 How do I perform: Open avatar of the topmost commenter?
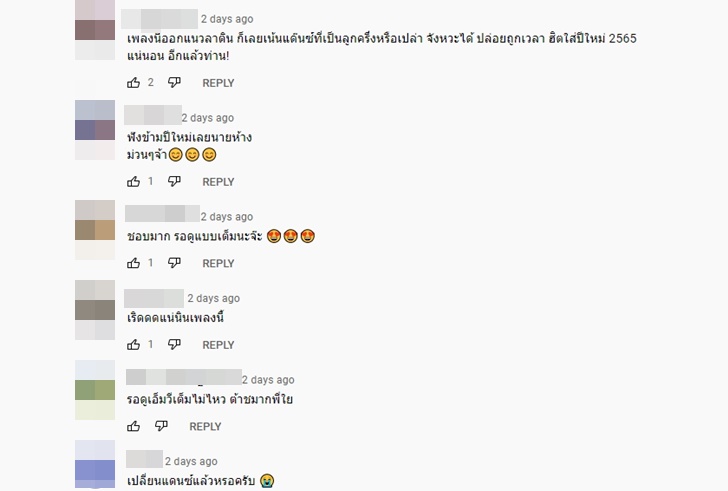[x=95, y=30]
